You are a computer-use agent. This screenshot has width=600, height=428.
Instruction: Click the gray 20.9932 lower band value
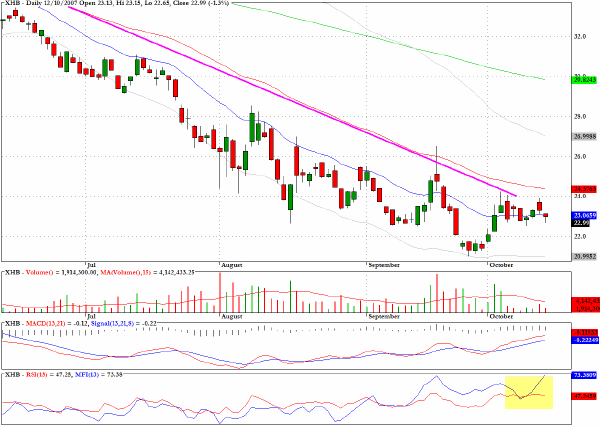(584, 257)
